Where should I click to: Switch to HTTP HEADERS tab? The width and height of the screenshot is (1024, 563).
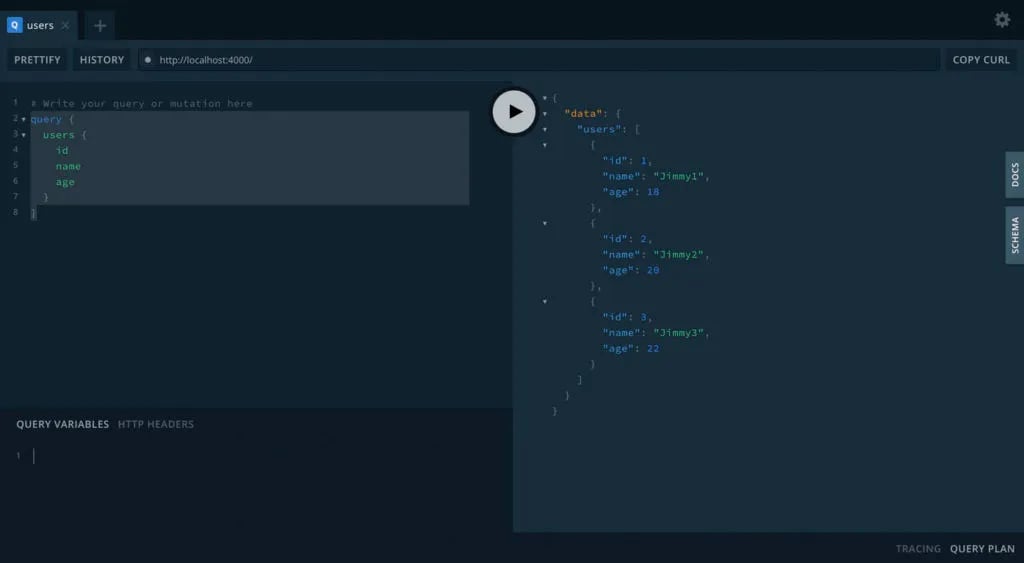pos(155,424)
